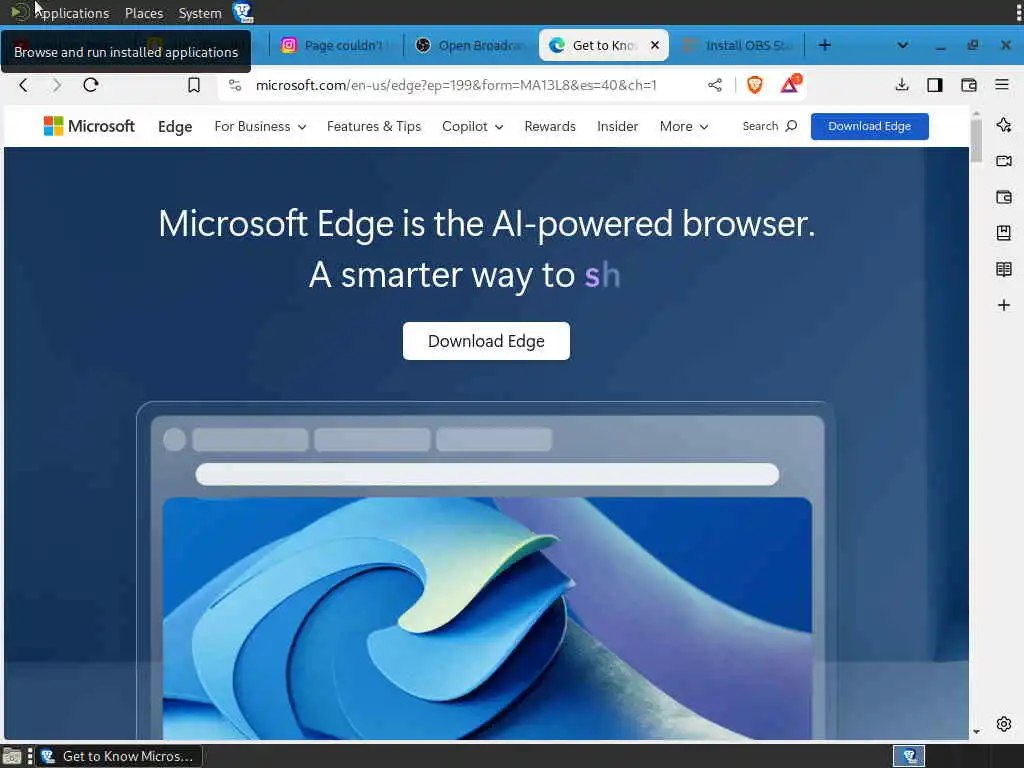Open site Search
The image size is (1024, 768).
coord(769,126)
